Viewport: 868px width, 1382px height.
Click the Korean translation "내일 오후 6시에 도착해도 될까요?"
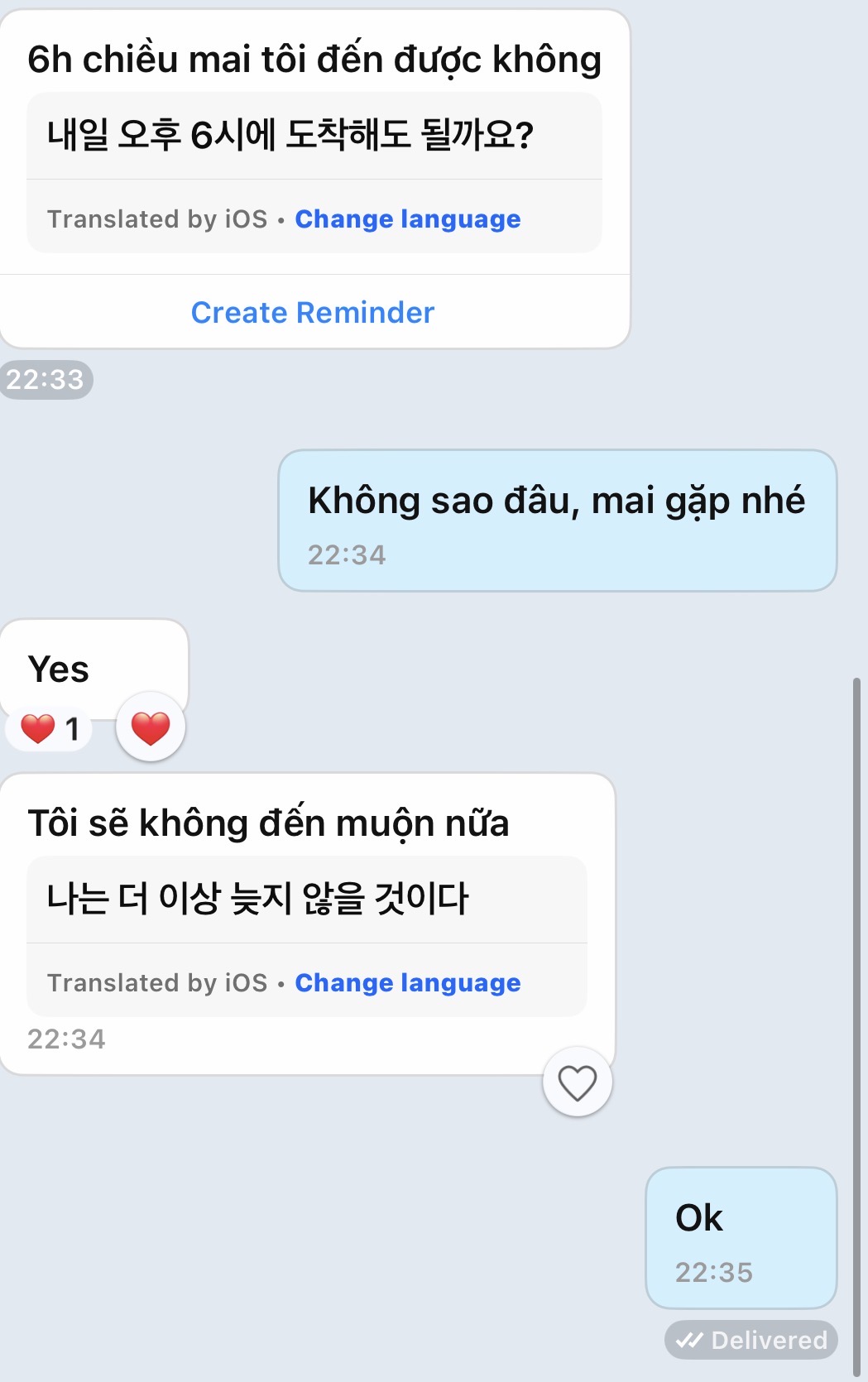coord(290,135)
